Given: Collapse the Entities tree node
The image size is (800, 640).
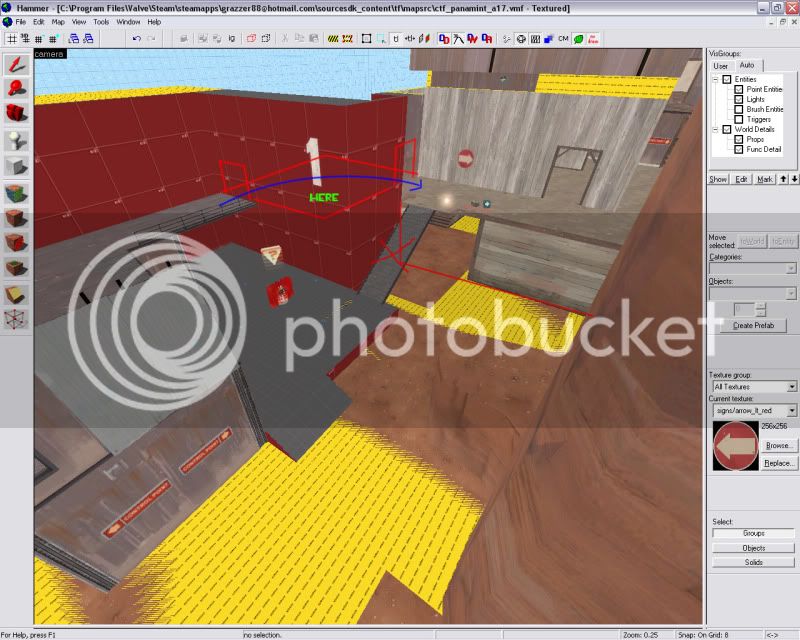Looking at the screenshot, I should coord(715,80).
